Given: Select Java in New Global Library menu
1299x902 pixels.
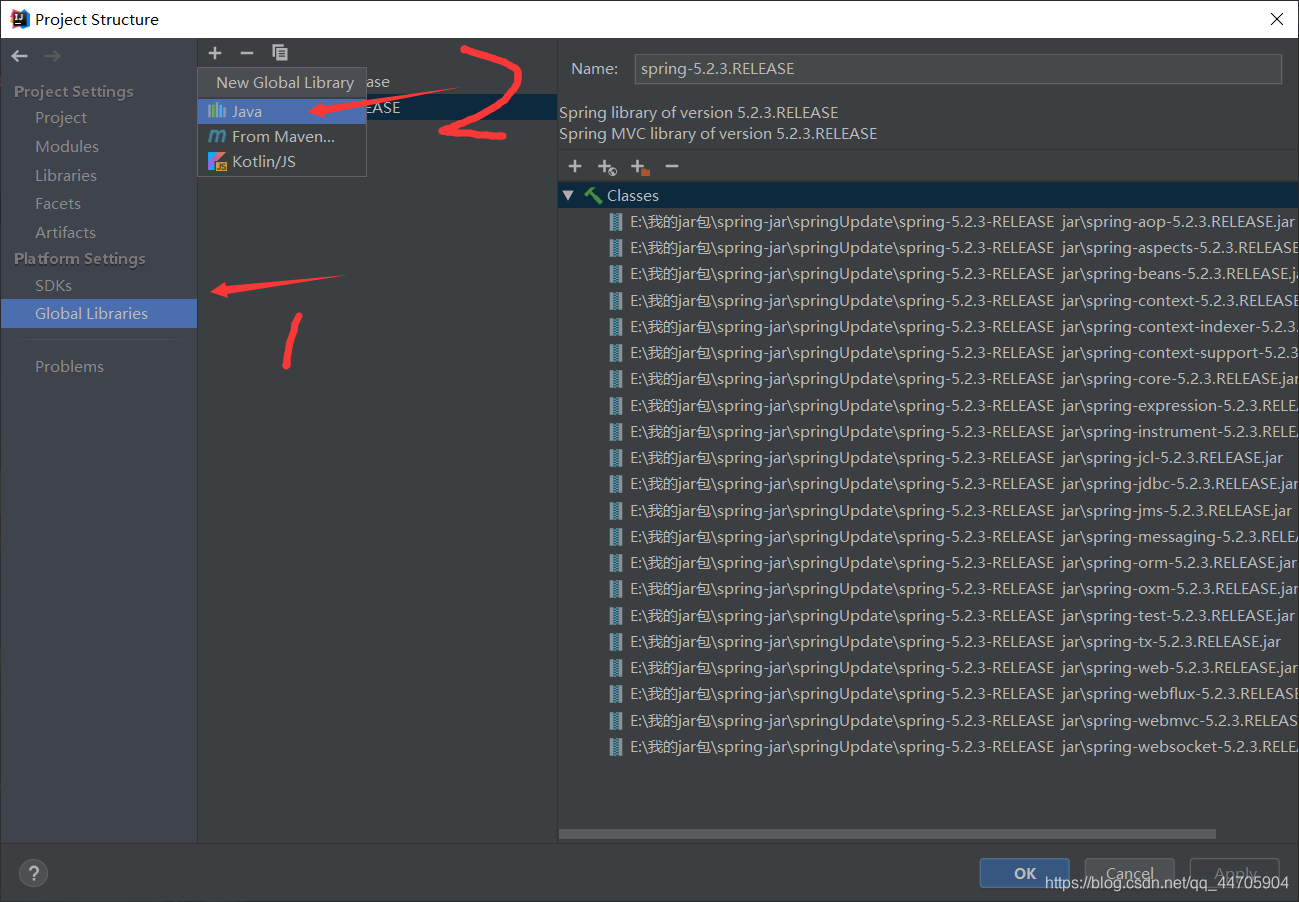Looking at the screenshot, I should (282, 111).
